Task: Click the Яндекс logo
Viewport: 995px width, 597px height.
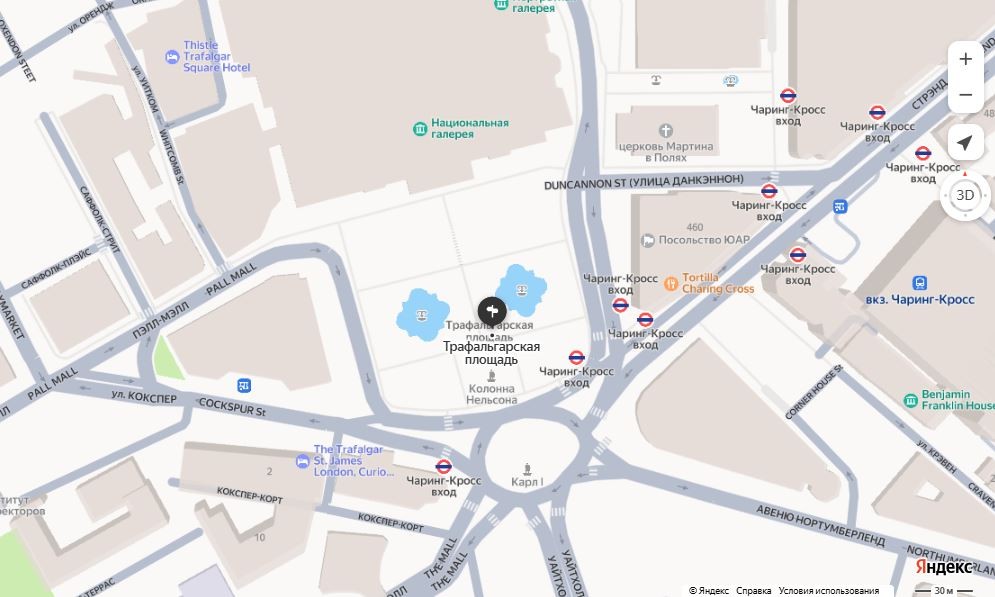Action: coord(944,567)
